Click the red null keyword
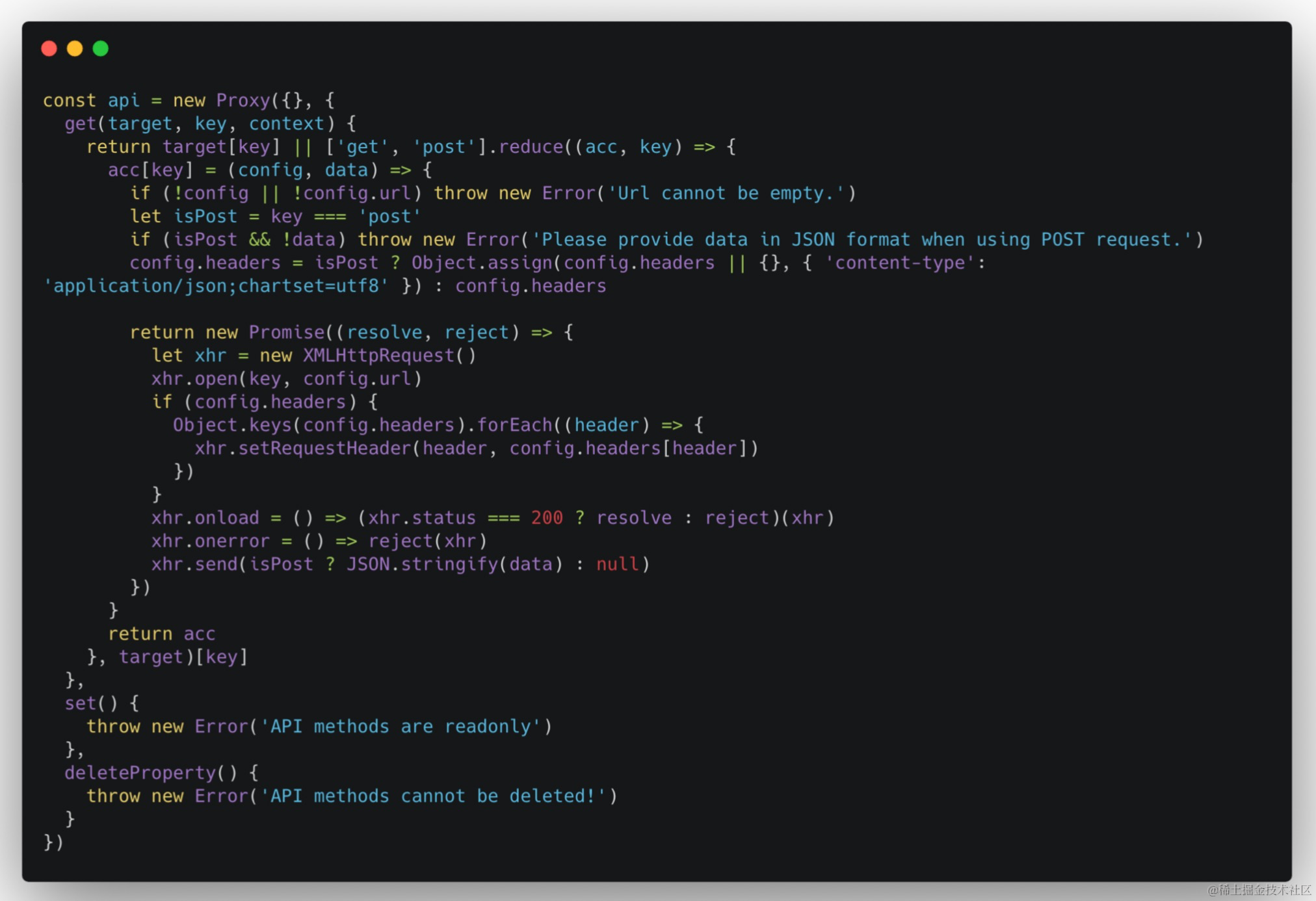 pos(617,564)
